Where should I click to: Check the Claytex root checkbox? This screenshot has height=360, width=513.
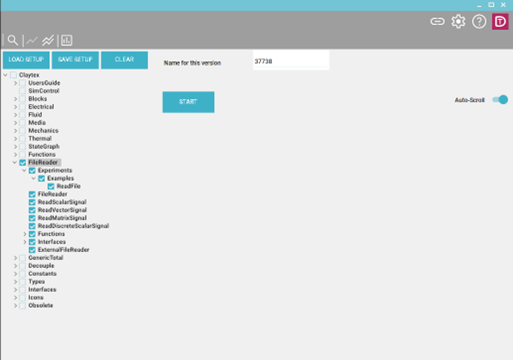point(13,75)
